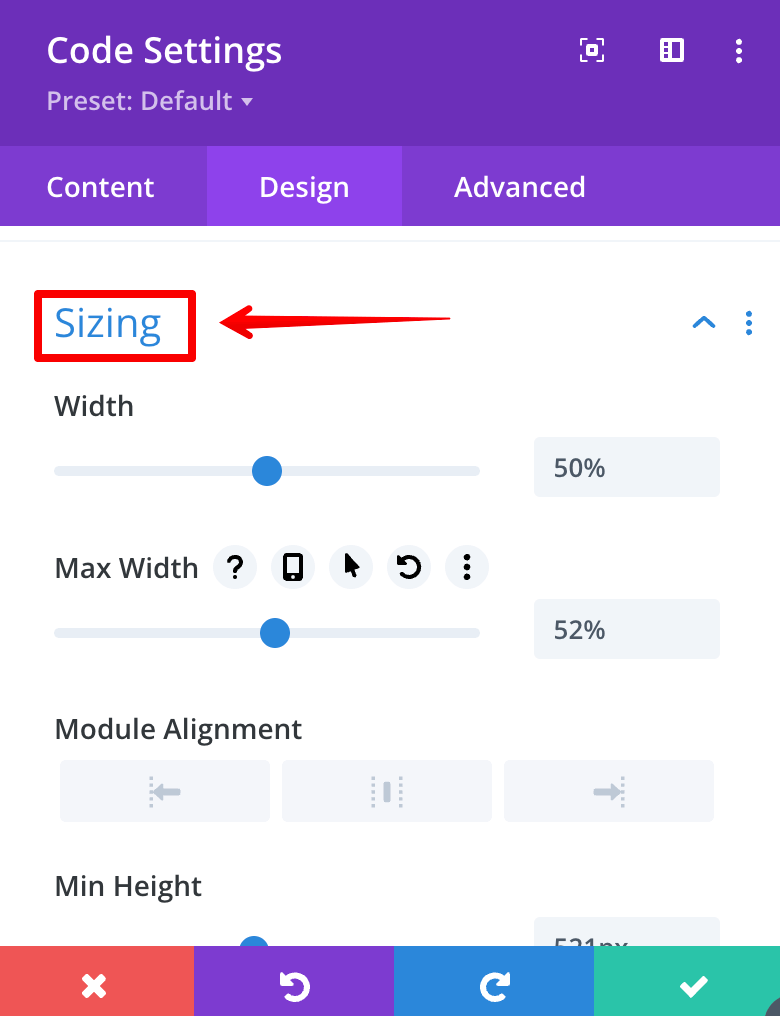The image size is (780, 1016).
Task: Select right module alignment
Action: (608, 791)
